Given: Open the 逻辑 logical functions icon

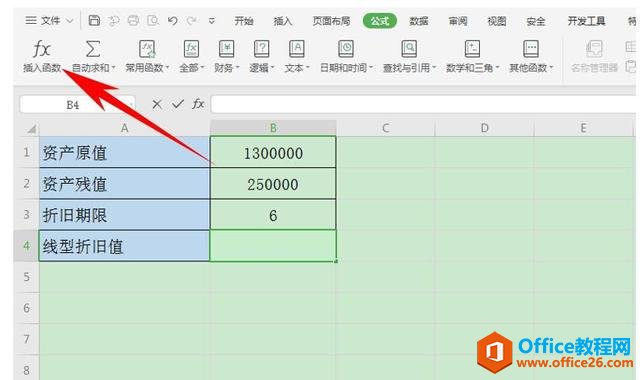Looking at the screenshot, I should click(261, 49).
